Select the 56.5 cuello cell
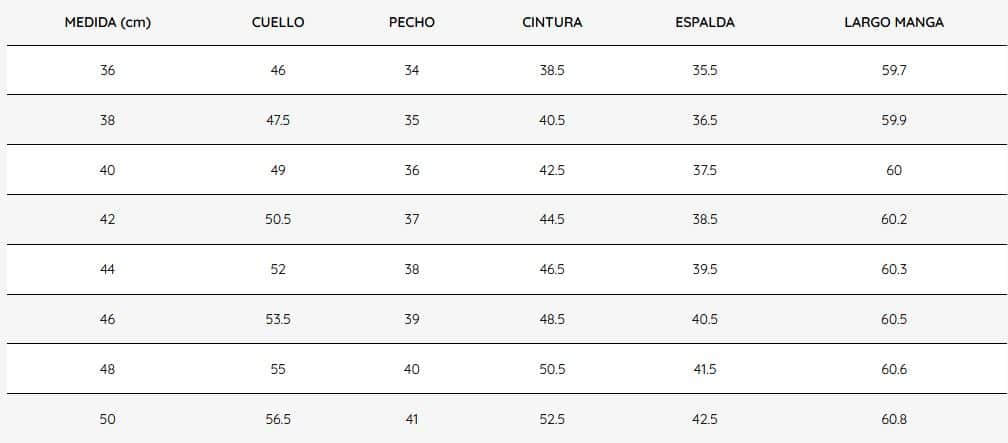The image size is (1008, 443). click(278, 420)
